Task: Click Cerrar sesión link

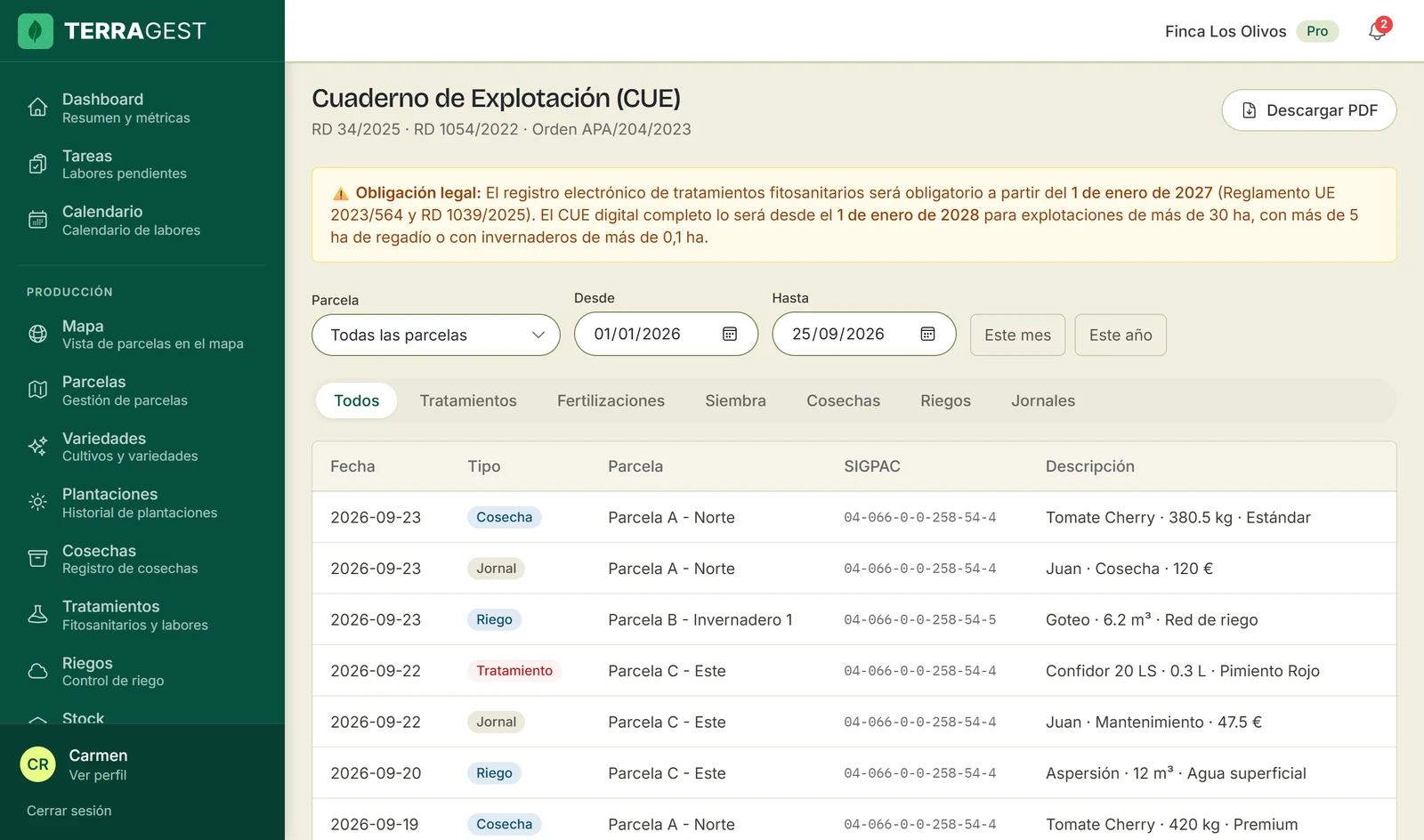Action: coord(69,811)
